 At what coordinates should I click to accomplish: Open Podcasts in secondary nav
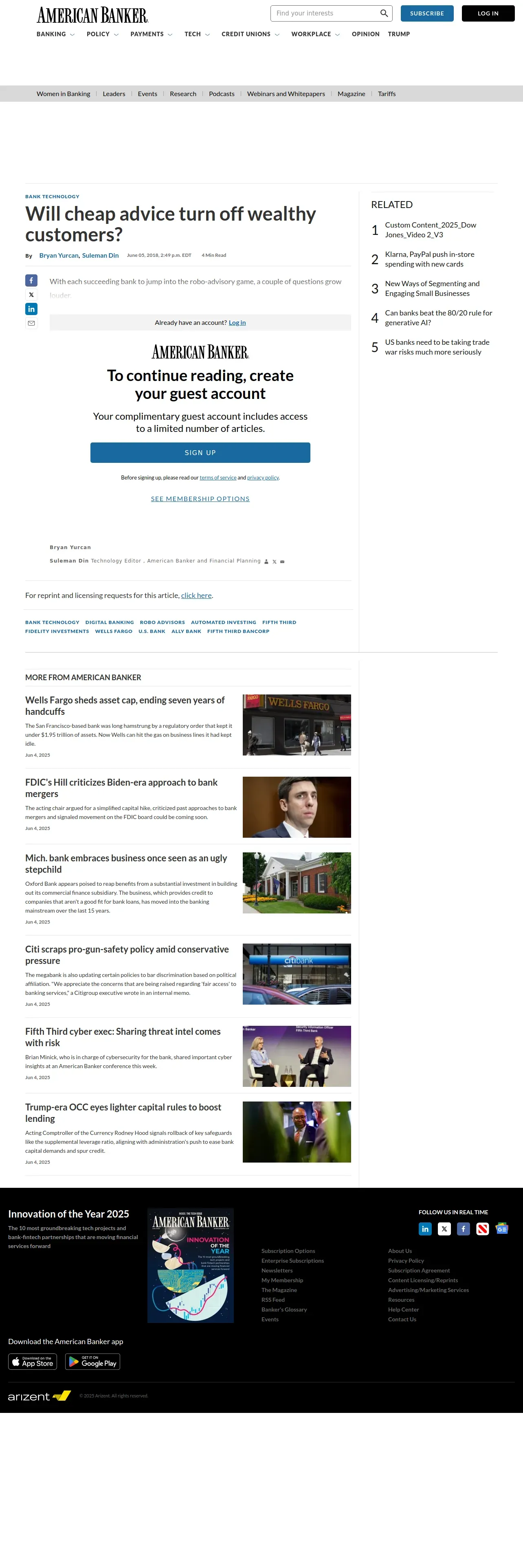tap(222, 94)
